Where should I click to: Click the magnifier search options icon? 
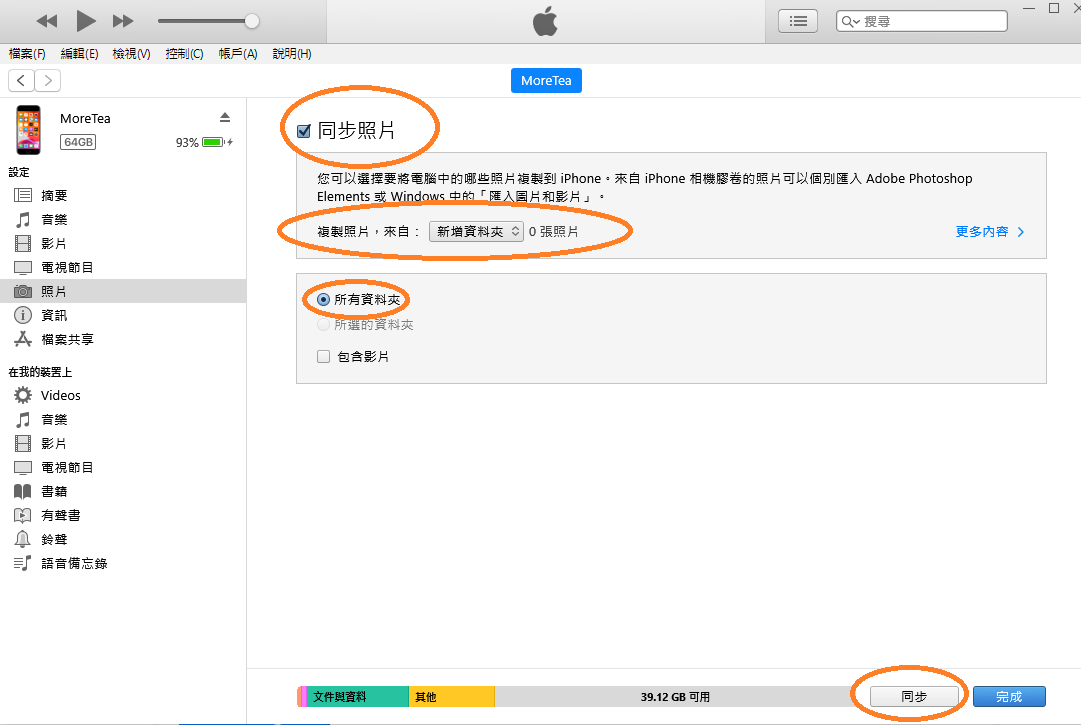coord(850,22)
